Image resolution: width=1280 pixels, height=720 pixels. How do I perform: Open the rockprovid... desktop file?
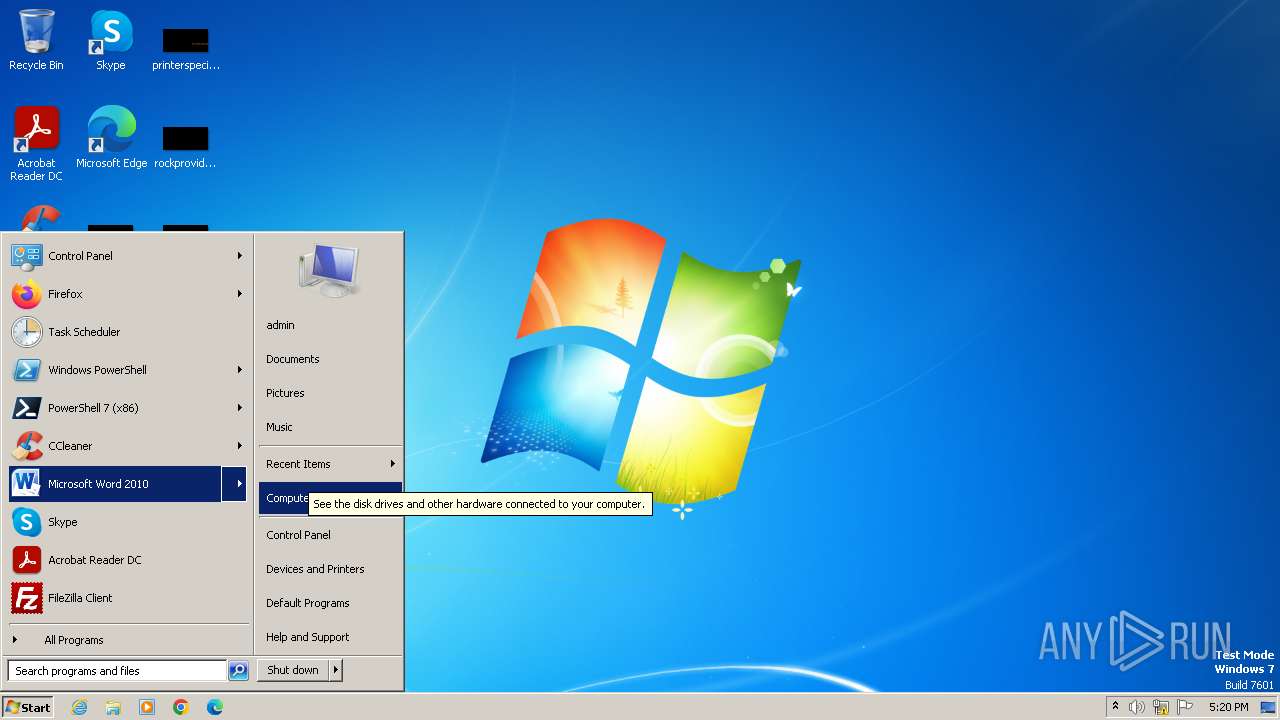pyautogui.click(x=186, y=147)
